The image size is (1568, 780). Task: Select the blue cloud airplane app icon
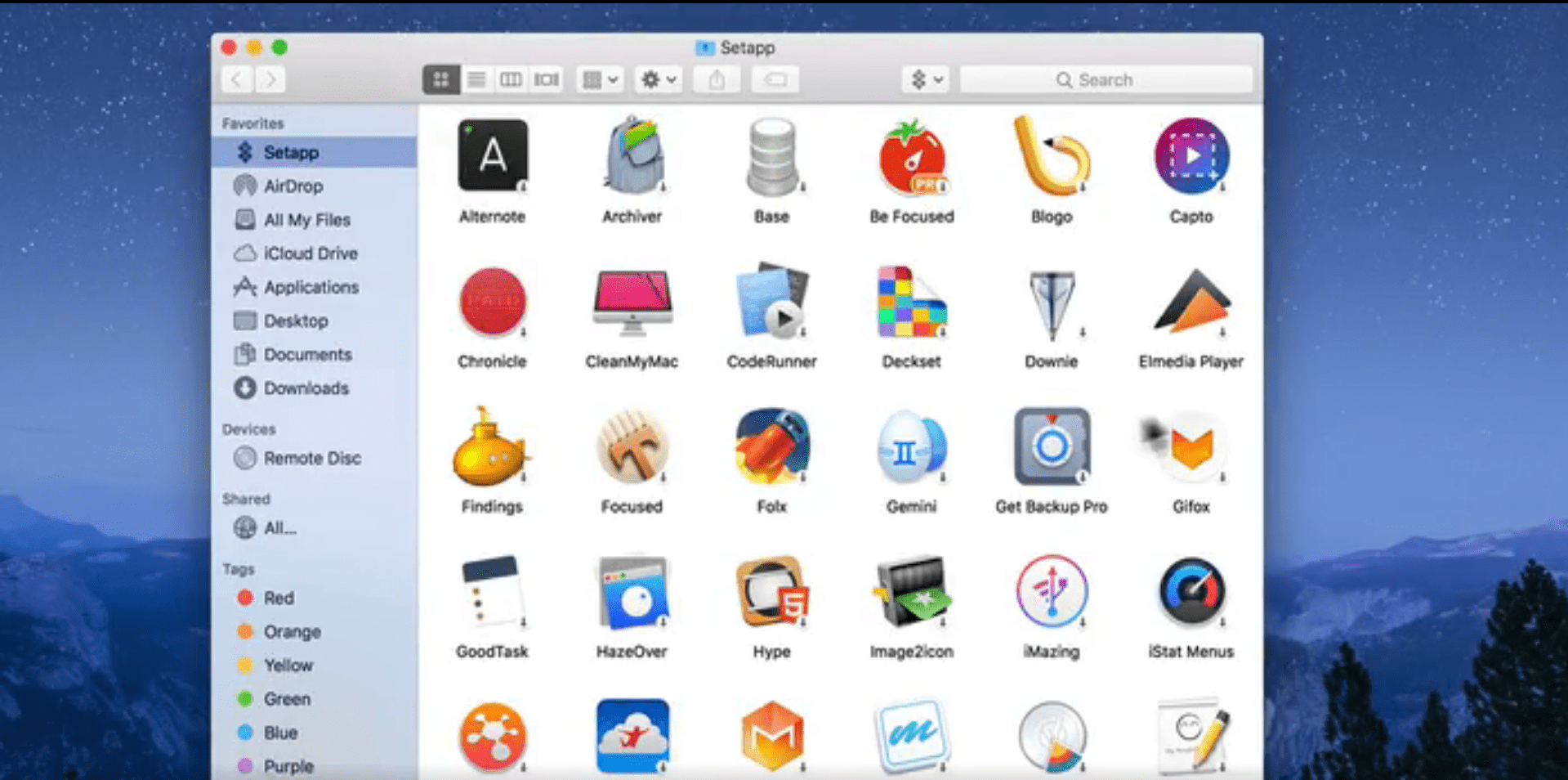pyautogui.click(x=632, y=736)
